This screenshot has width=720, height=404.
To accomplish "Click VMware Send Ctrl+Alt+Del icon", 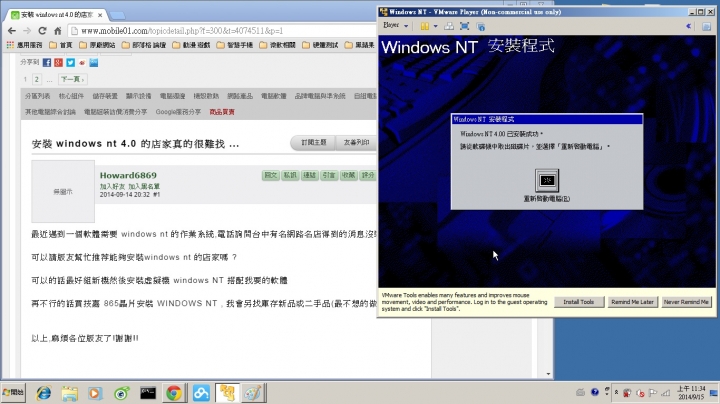I will (x=449, y=26).
